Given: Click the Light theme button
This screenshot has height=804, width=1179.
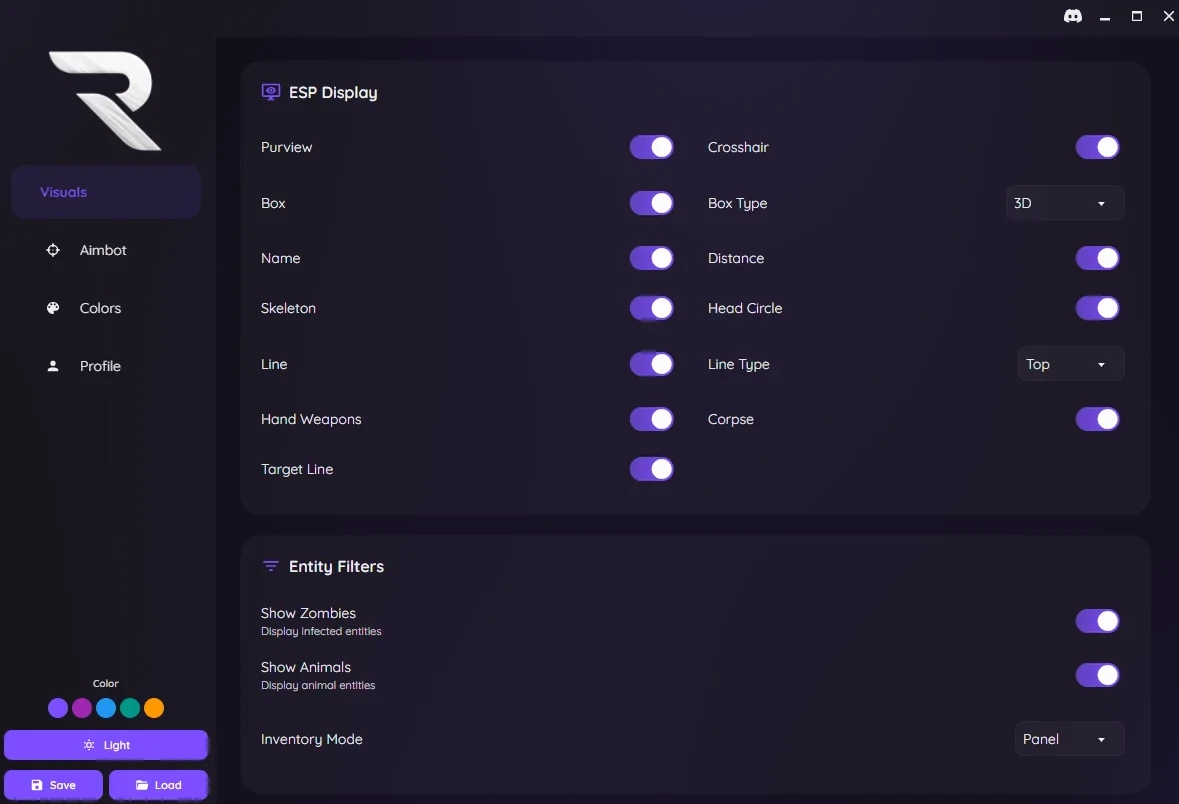Looking at the screenshot, I should coord(105,745).
